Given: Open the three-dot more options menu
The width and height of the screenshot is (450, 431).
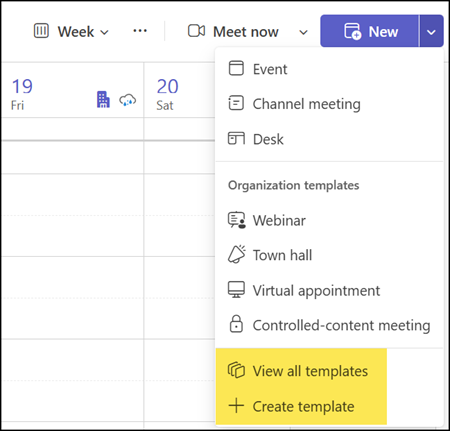Looking at the screenshot, I should click(140, 31).
